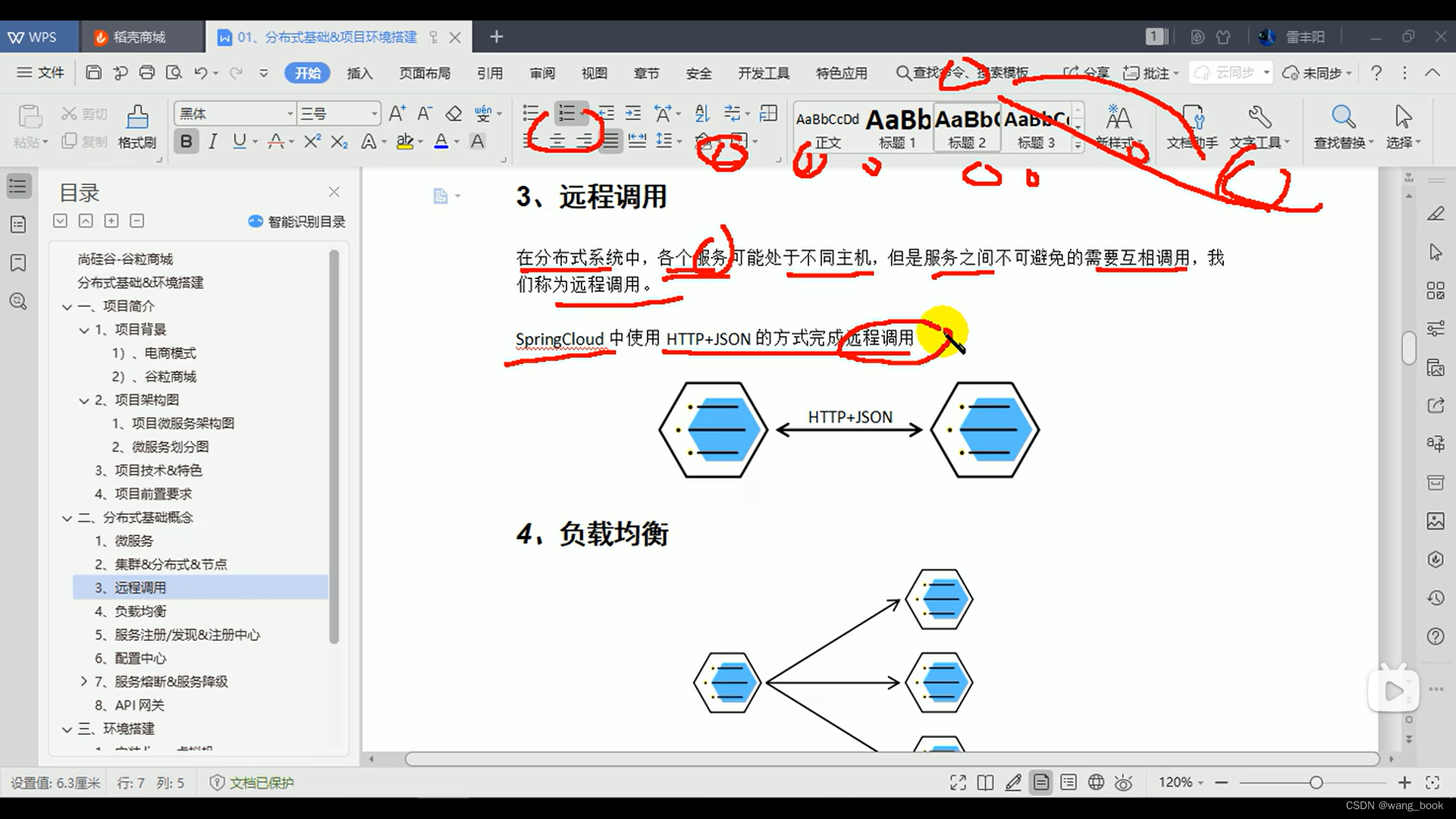This screenshot has width=1456, height=819.
Task: Open version history in the right sidebar
Action: pyautogui.click(x=1436, y=598)
